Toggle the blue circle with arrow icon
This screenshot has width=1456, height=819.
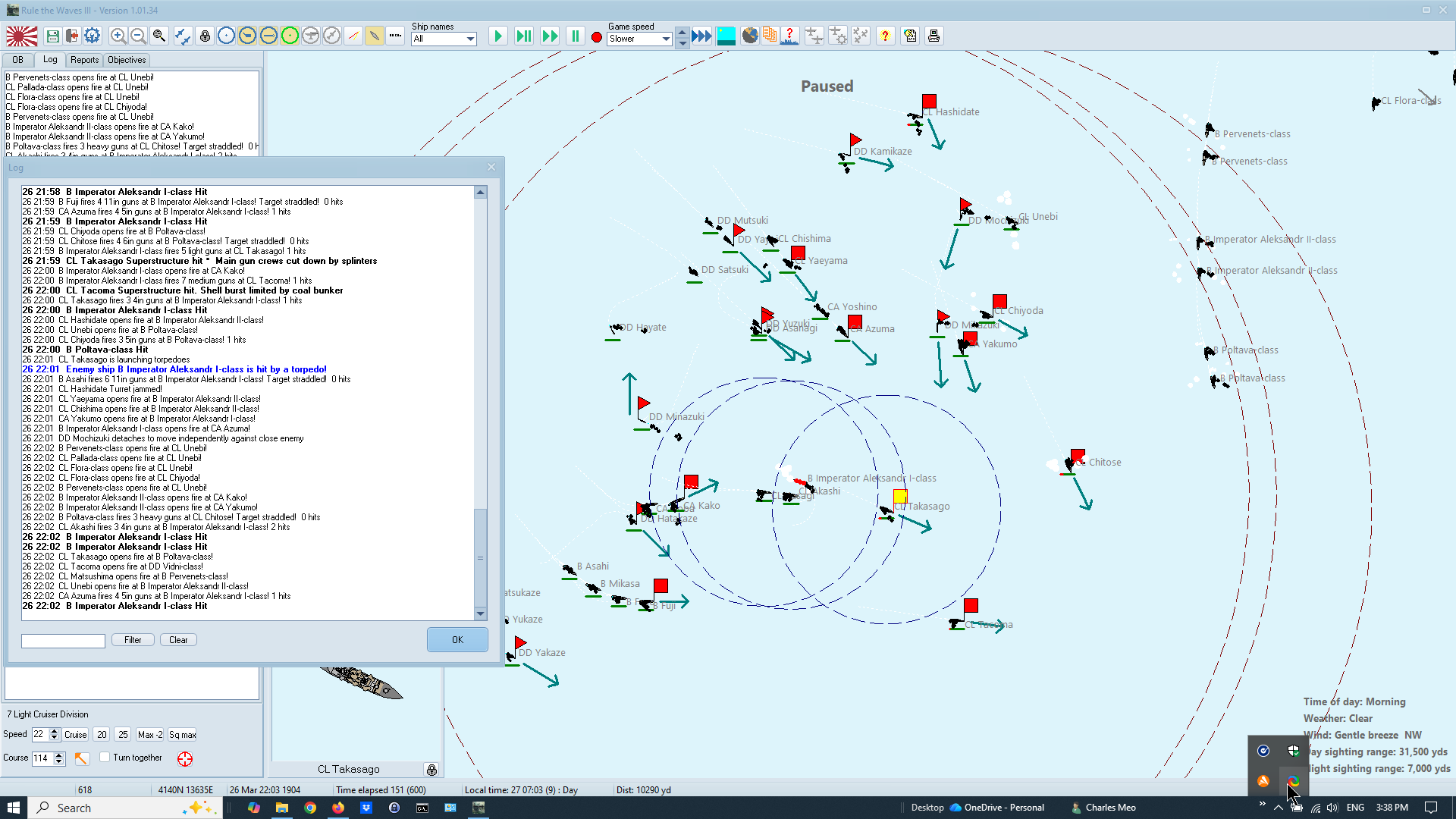pos(268,36)
